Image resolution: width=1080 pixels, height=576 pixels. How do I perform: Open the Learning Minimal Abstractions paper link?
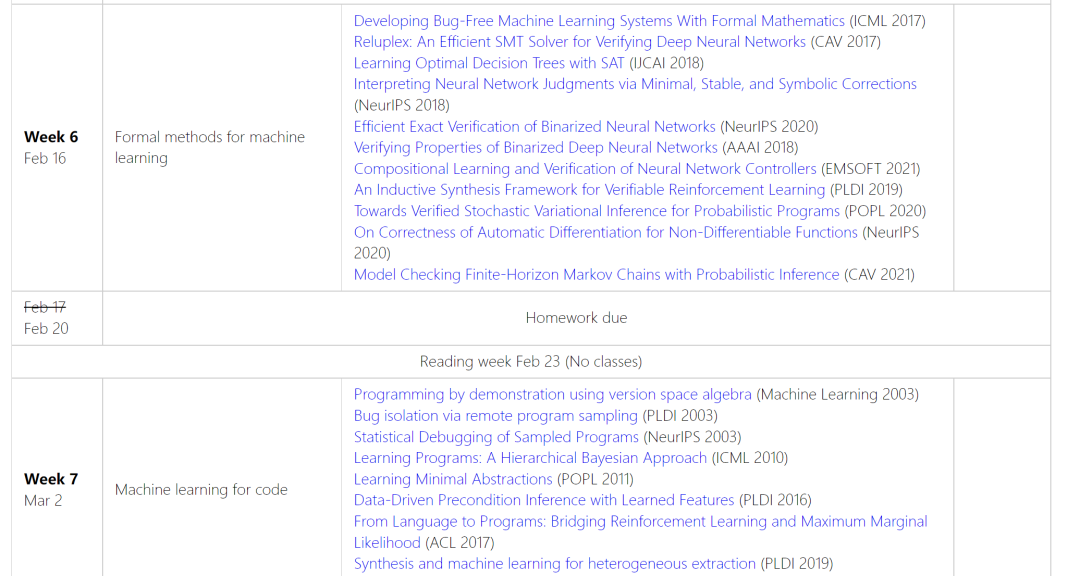(453, 479)
